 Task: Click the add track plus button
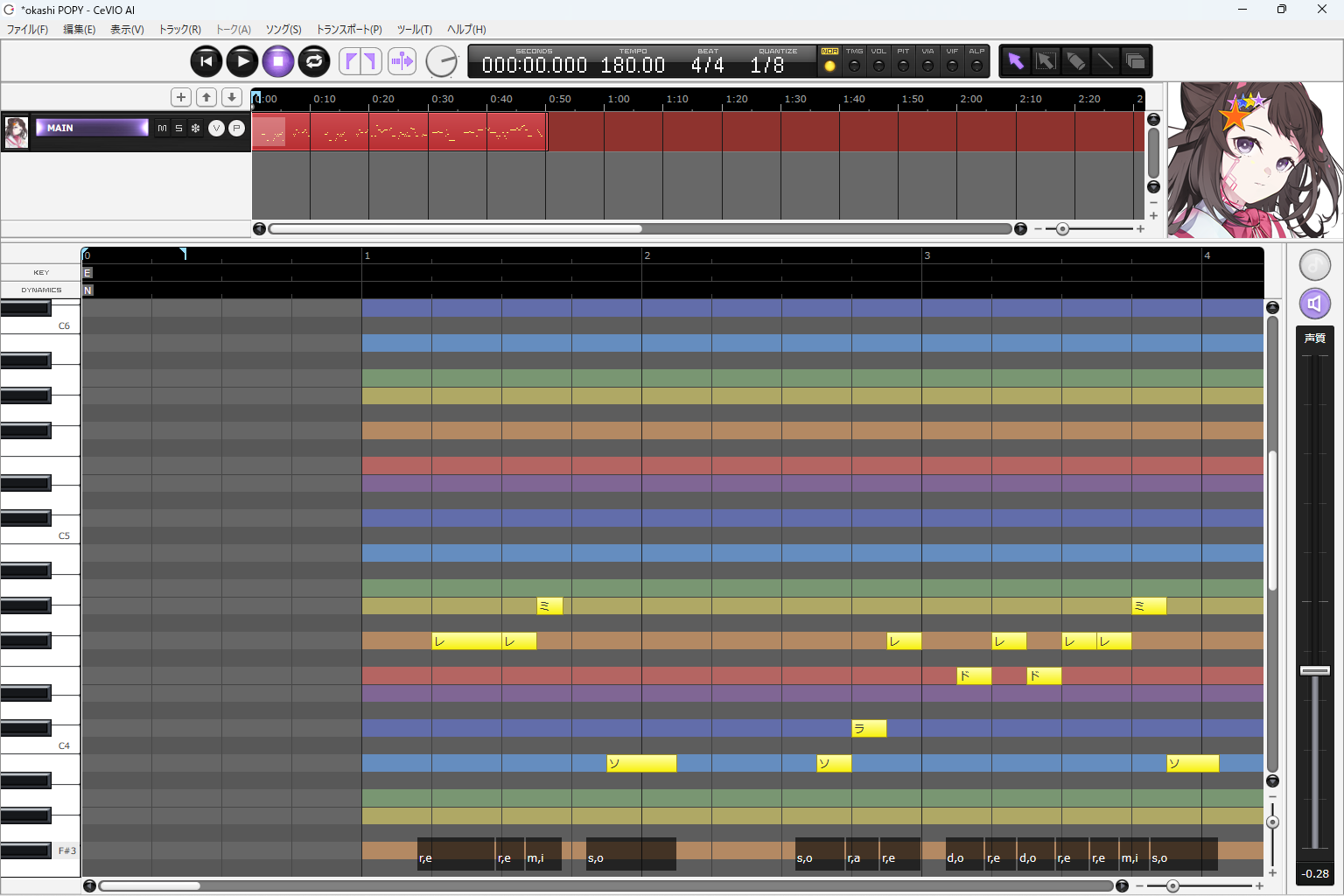[180, 97]
